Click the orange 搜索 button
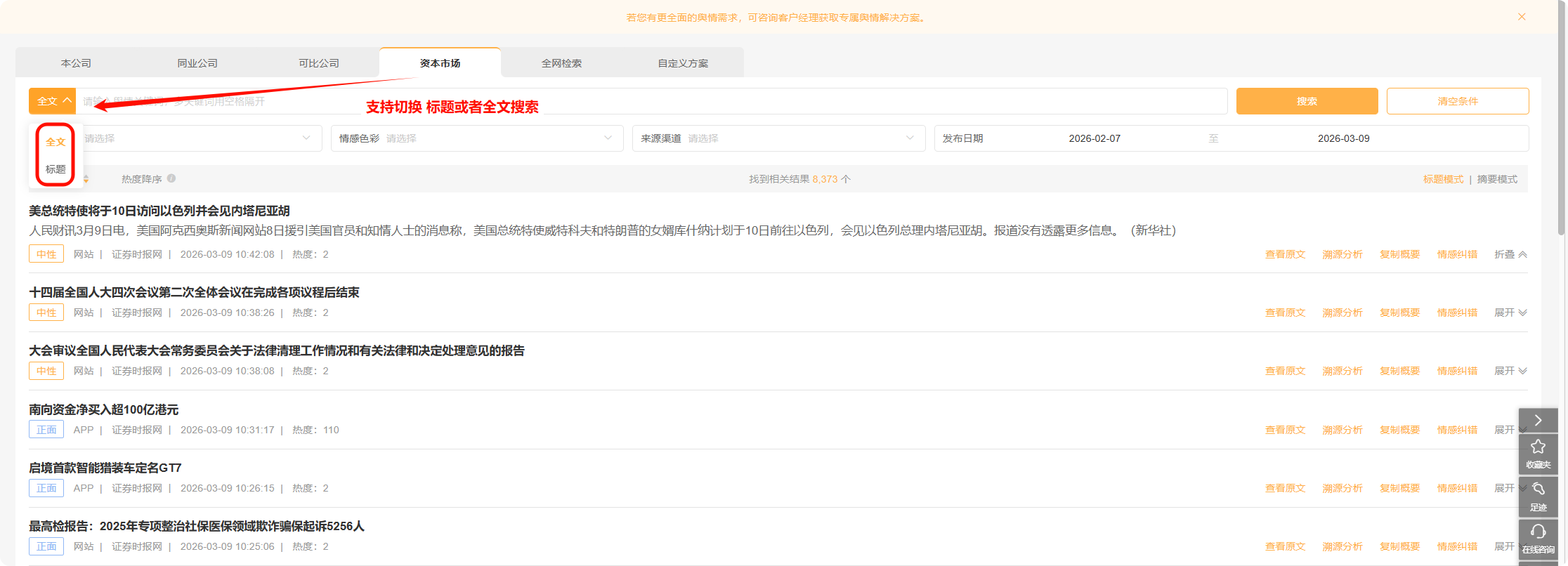Screen dimensions: 1568x566 1307,101
